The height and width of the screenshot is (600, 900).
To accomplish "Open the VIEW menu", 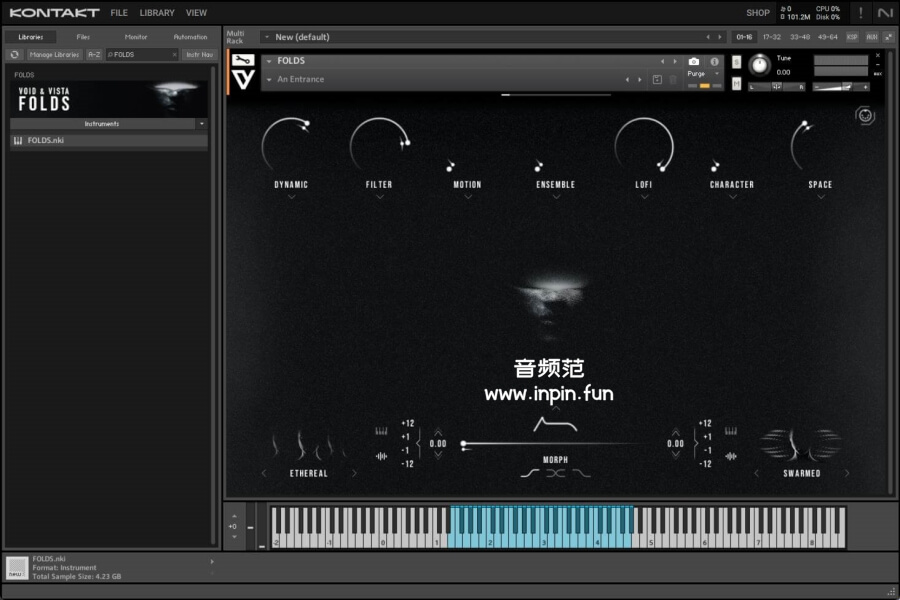I will click(196, 13).
